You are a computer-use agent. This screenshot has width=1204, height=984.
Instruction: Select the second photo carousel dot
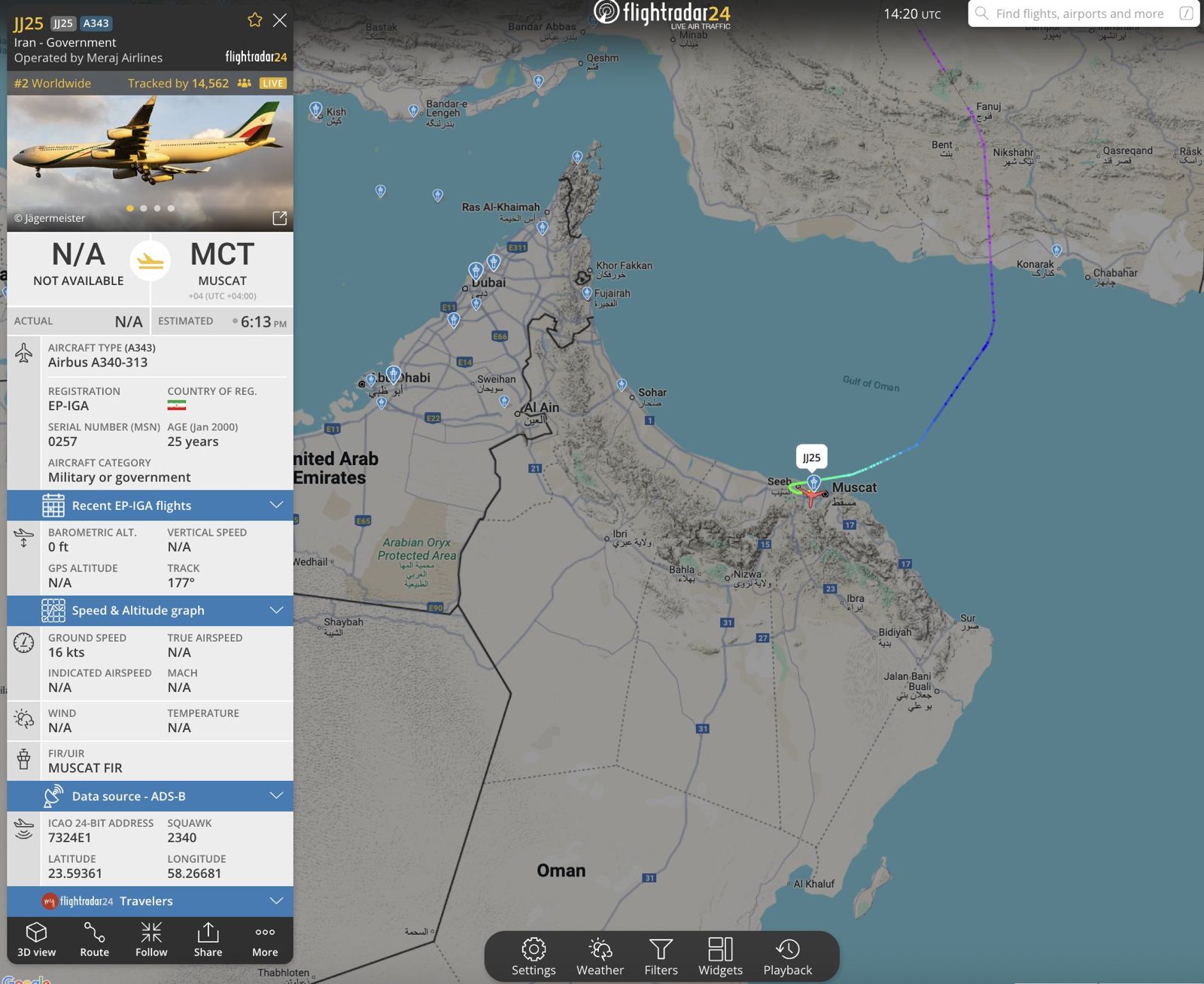point(143,208)
